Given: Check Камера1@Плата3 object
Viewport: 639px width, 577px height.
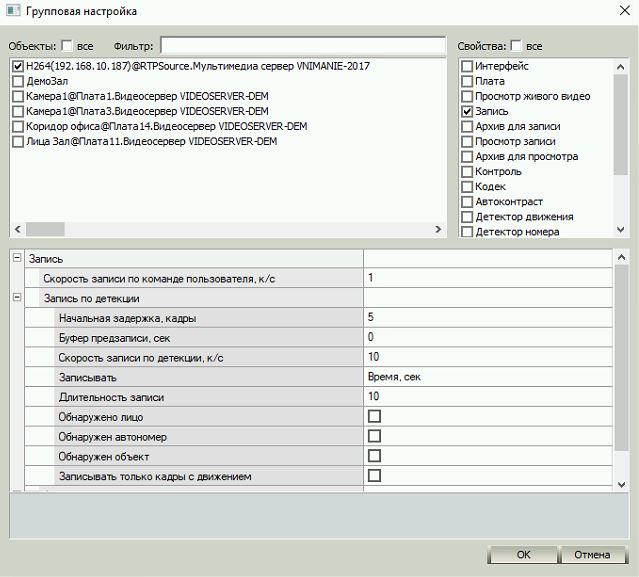Looking at the screenshot, I should pyautogui.click(x=18, y=111).
